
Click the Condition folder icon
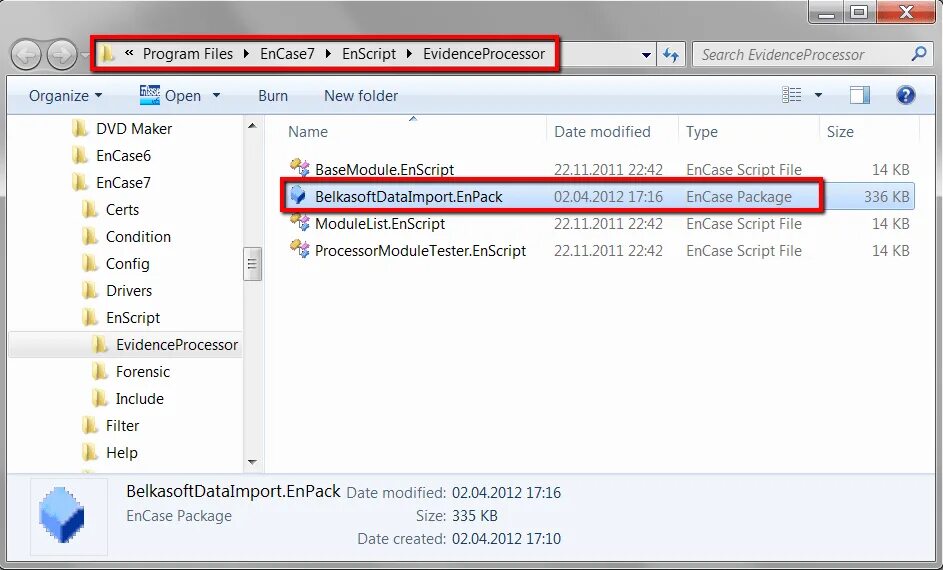point(90,237)
